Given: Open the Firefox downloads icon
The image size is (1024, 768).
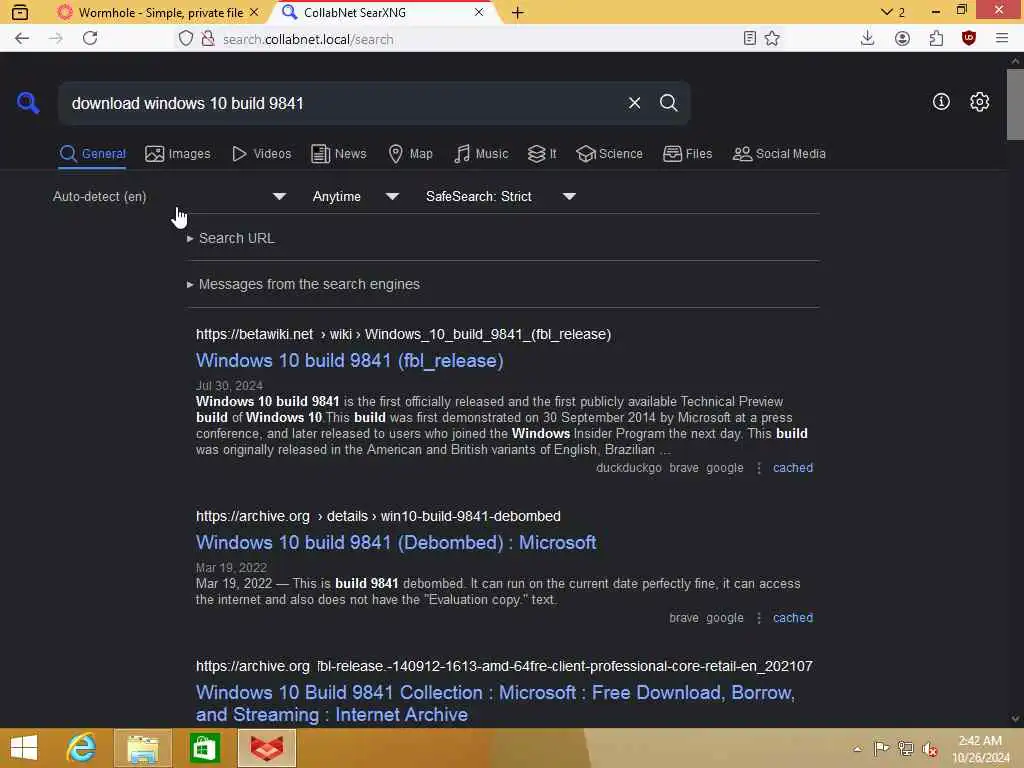Looking at the screenshot, I should tap(867, 39).
